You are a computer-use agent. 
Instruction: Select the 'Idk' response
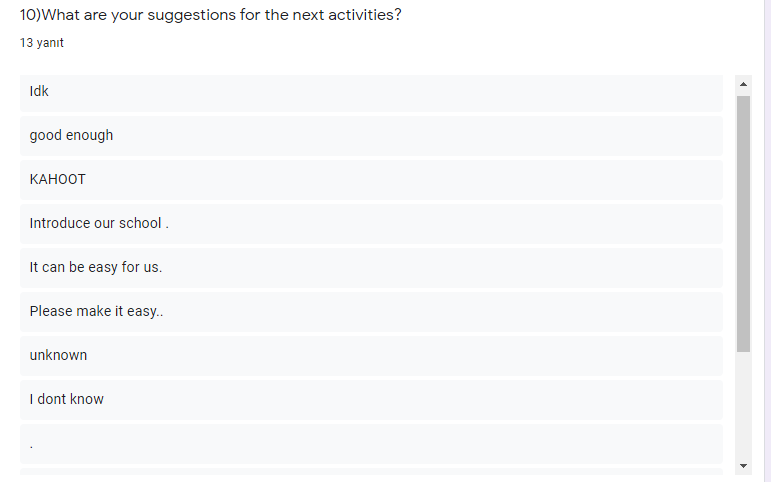click(40, 91)
